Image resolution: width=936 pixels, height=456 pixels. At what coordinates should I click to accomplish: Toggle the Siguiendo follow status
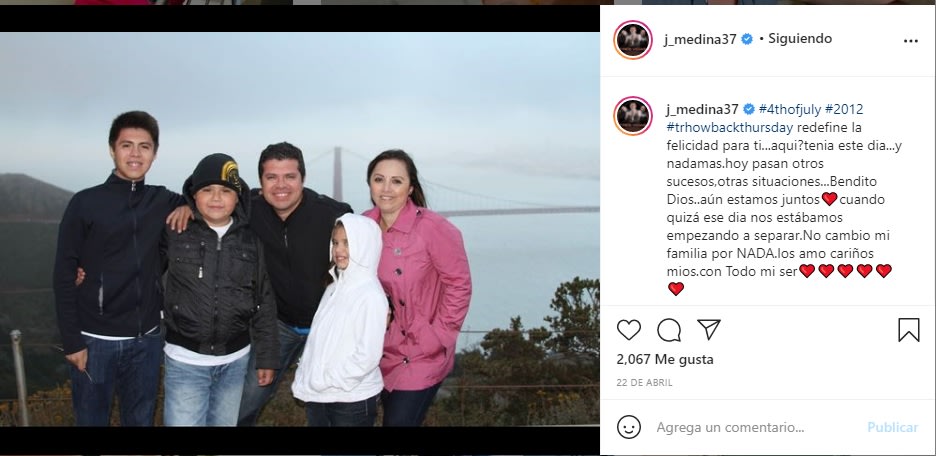click(x=800, y=39)
